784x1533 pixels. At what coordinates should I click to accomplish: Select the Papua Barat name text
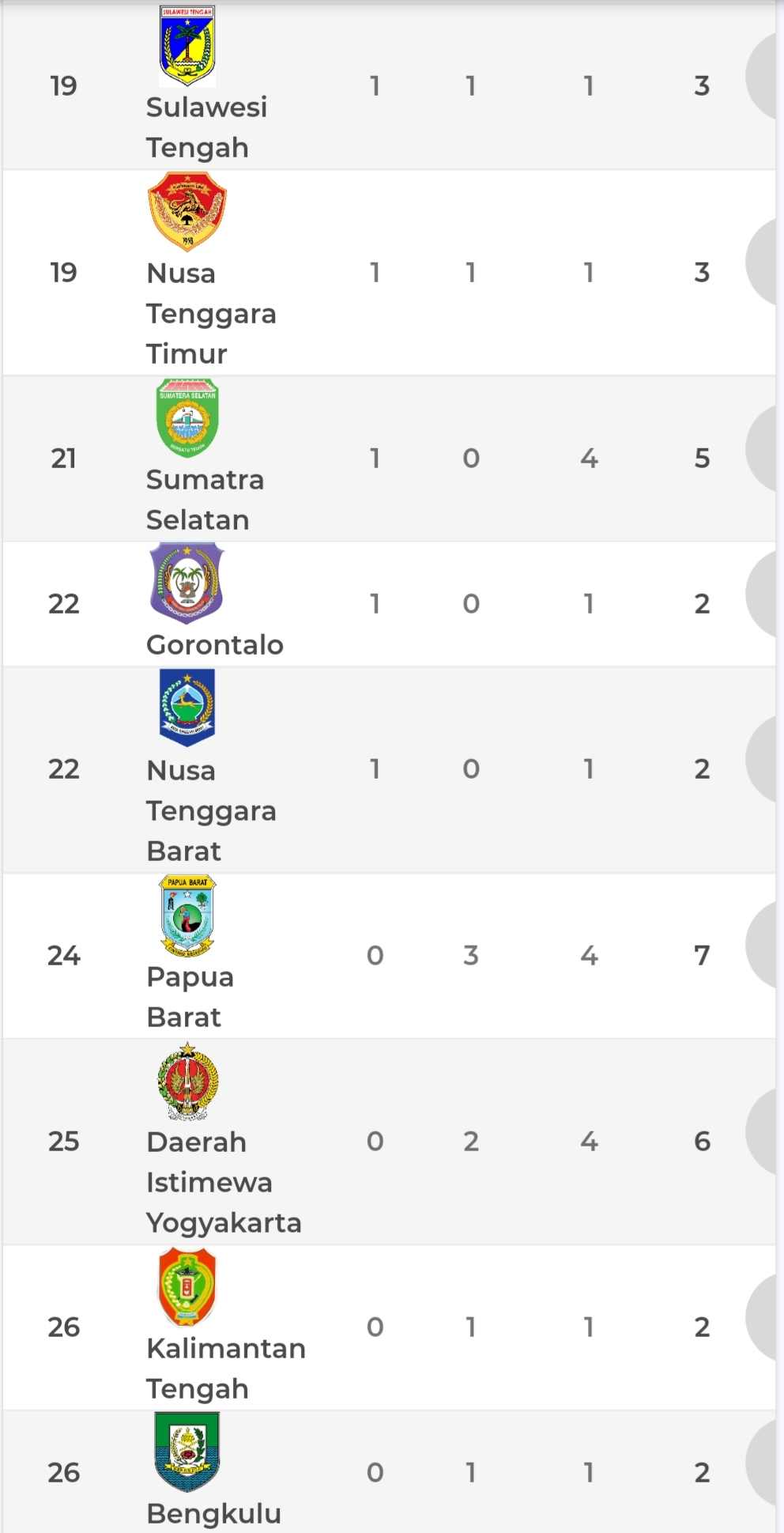coord(190,997)
